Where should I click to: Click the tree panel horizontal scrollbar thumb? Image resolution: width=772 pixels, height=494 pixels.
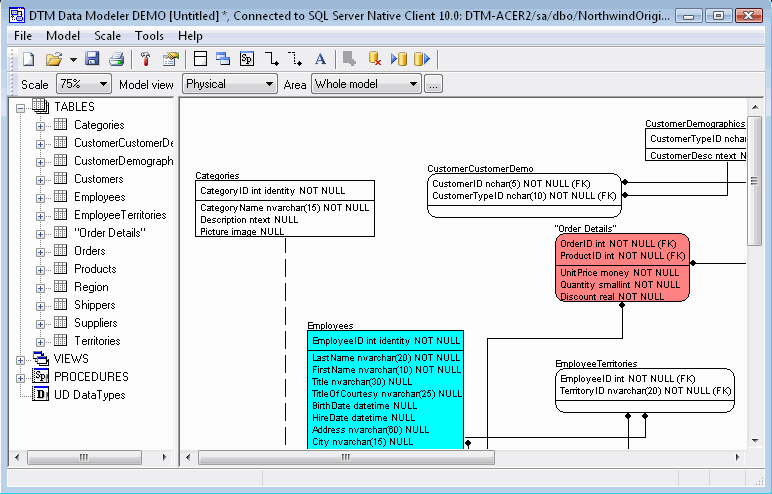pos(84,458)
